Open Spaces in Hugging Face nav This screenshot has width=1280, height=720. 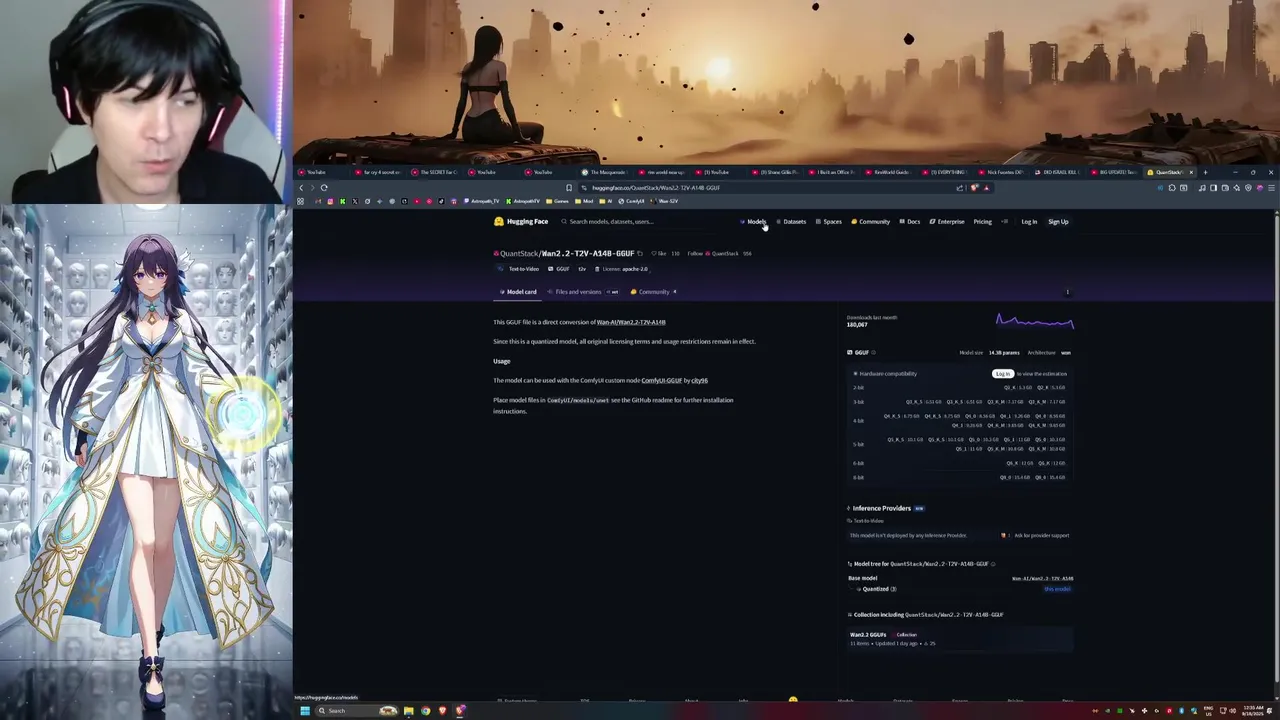829,221
